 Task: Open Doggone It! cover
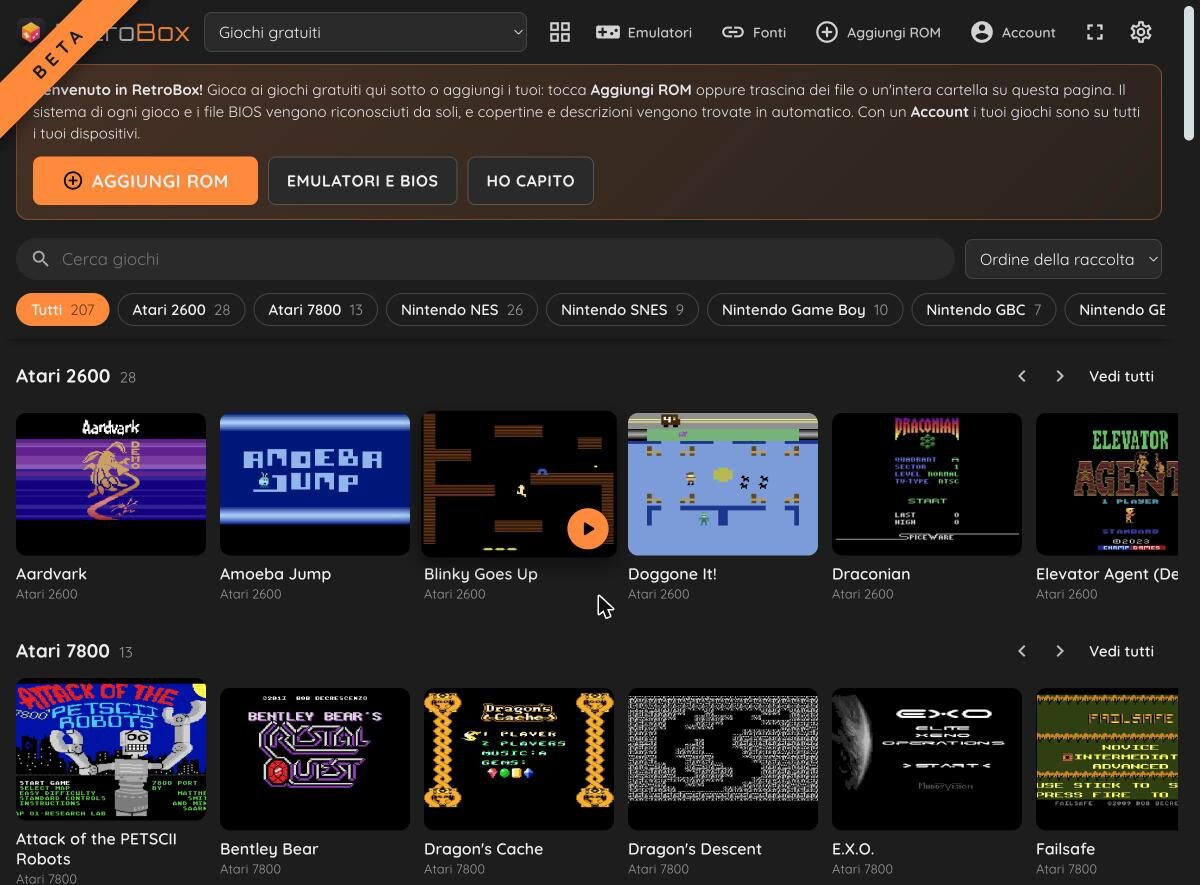[x=723, y=484]
